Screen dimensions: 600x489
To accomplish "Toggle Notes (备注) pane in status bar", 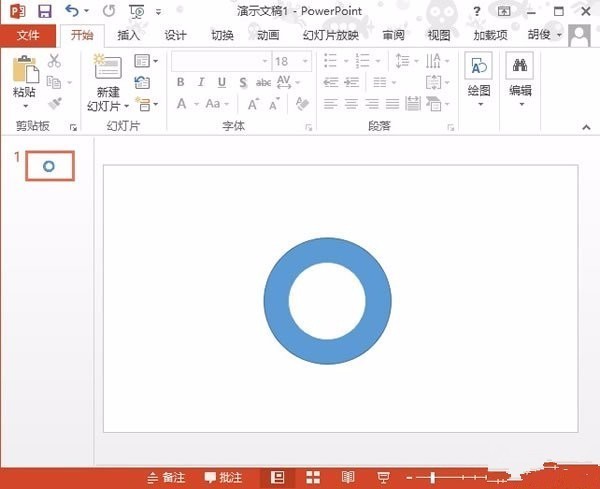I will click(165, 478).
